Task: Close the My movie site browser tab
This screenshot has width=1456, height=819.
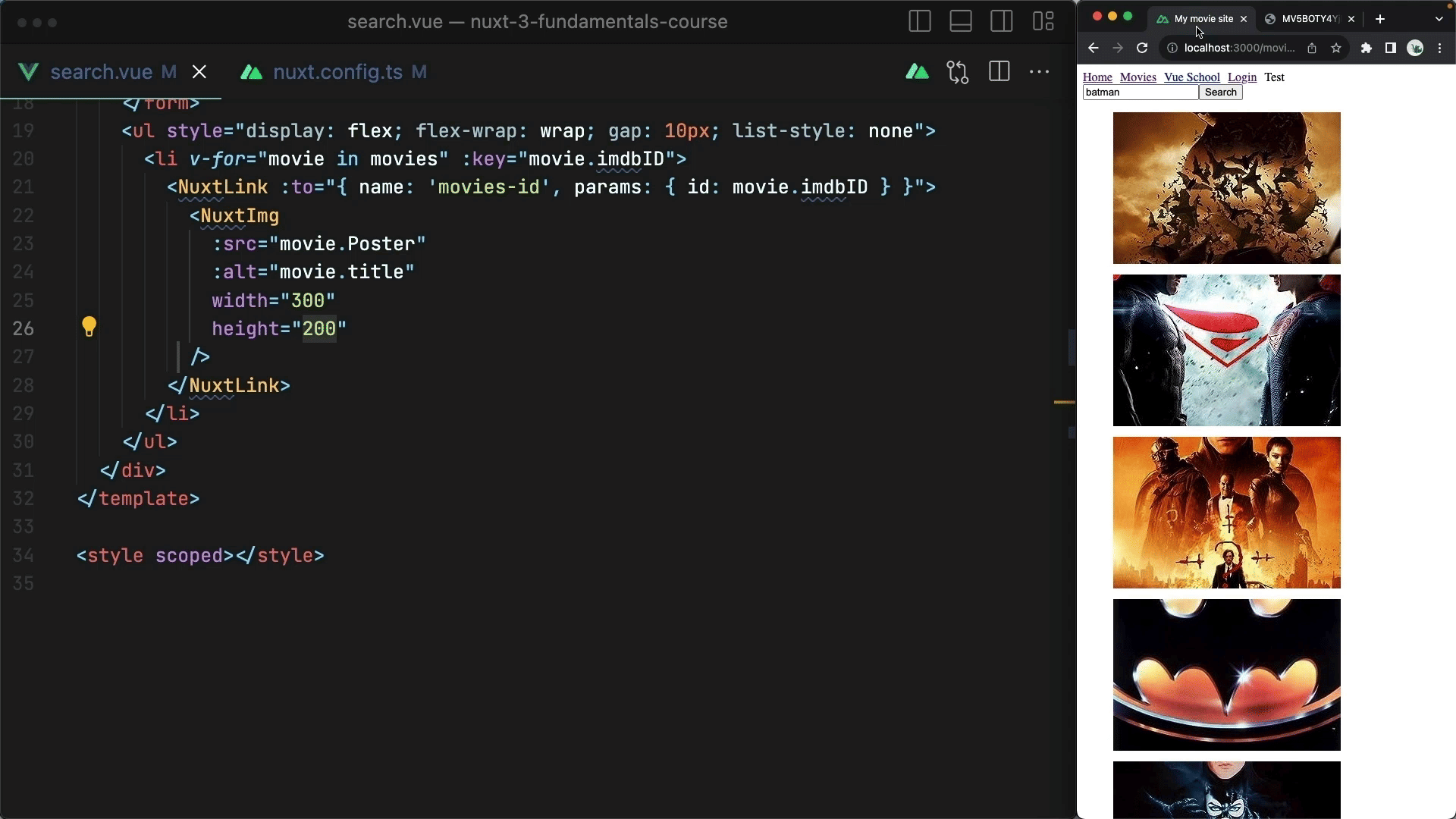Action: [x=1244, y=19]
